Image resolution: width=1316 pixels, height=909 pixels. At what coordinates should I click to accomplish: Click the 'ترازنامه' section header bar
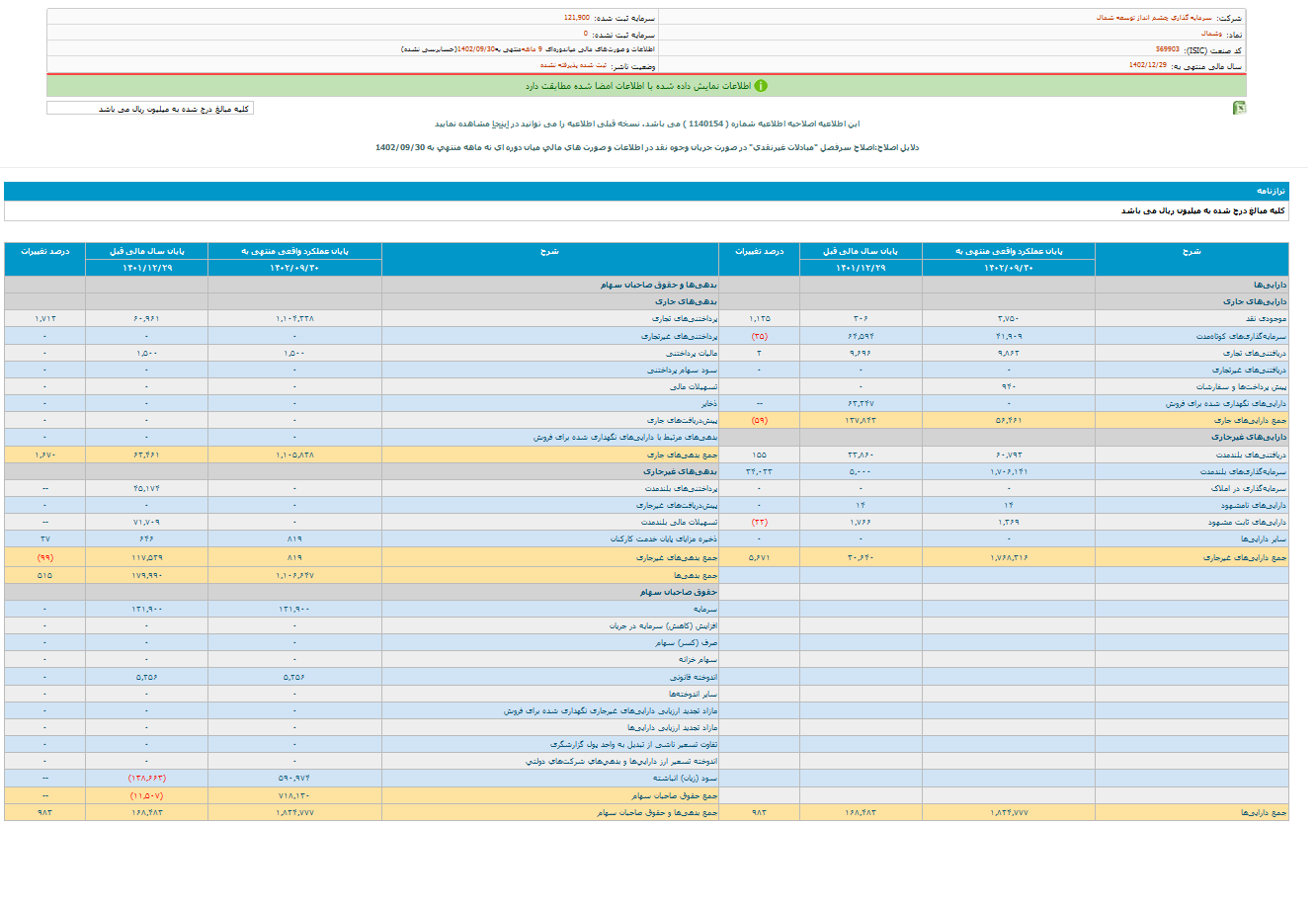646,191
